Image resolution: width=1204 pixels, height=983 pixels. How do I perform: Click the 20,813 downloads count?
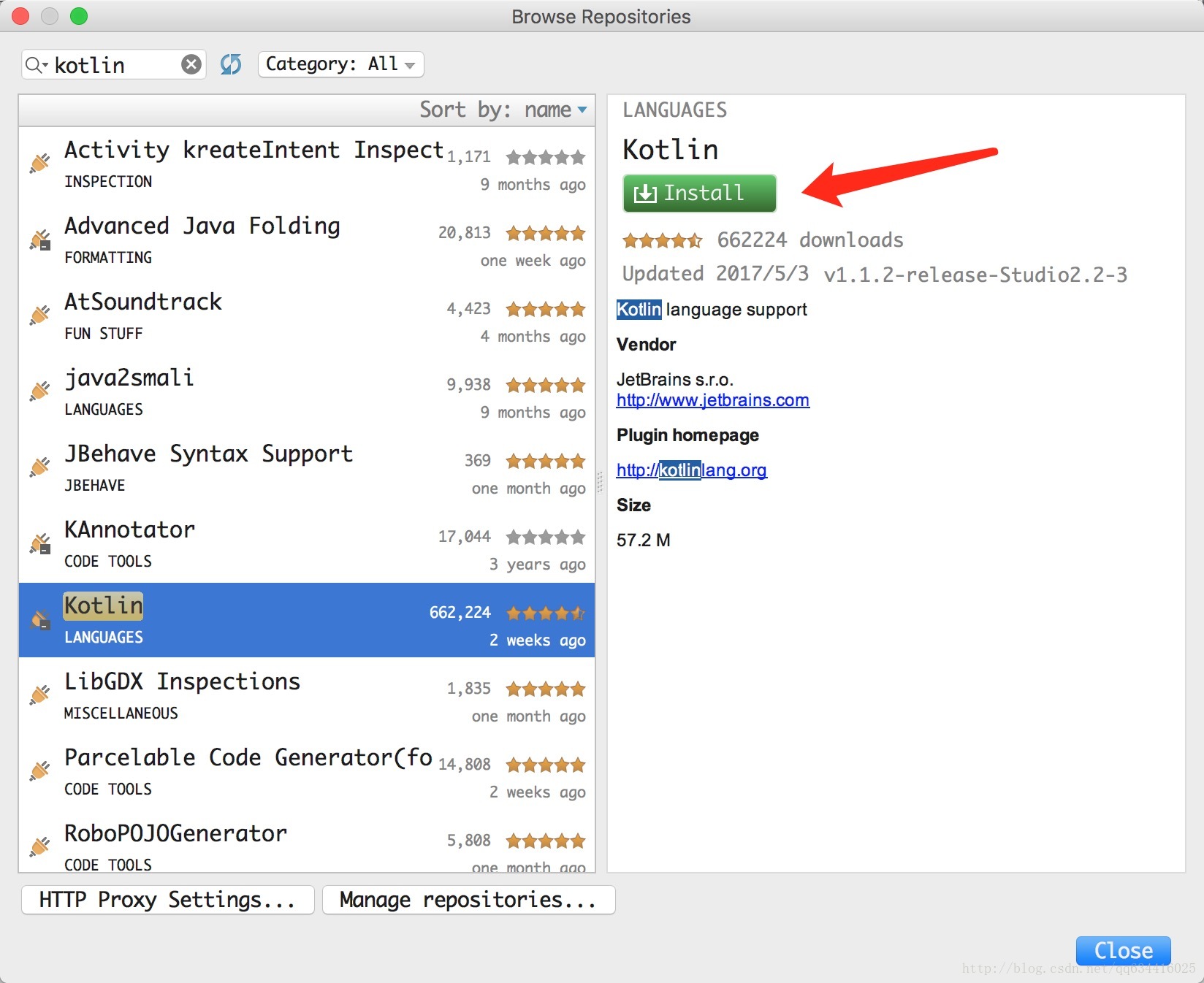[465, 233]
